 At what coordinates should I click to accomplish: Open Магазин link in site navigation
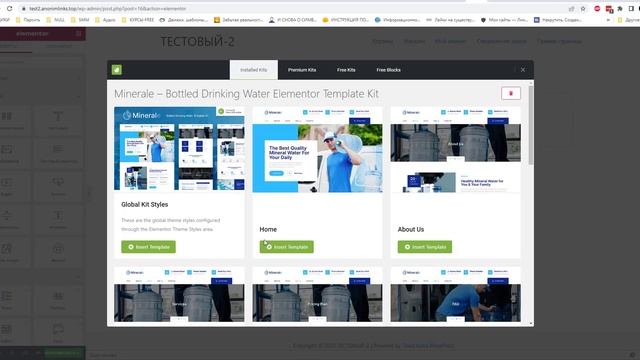[x=414, y=41]
